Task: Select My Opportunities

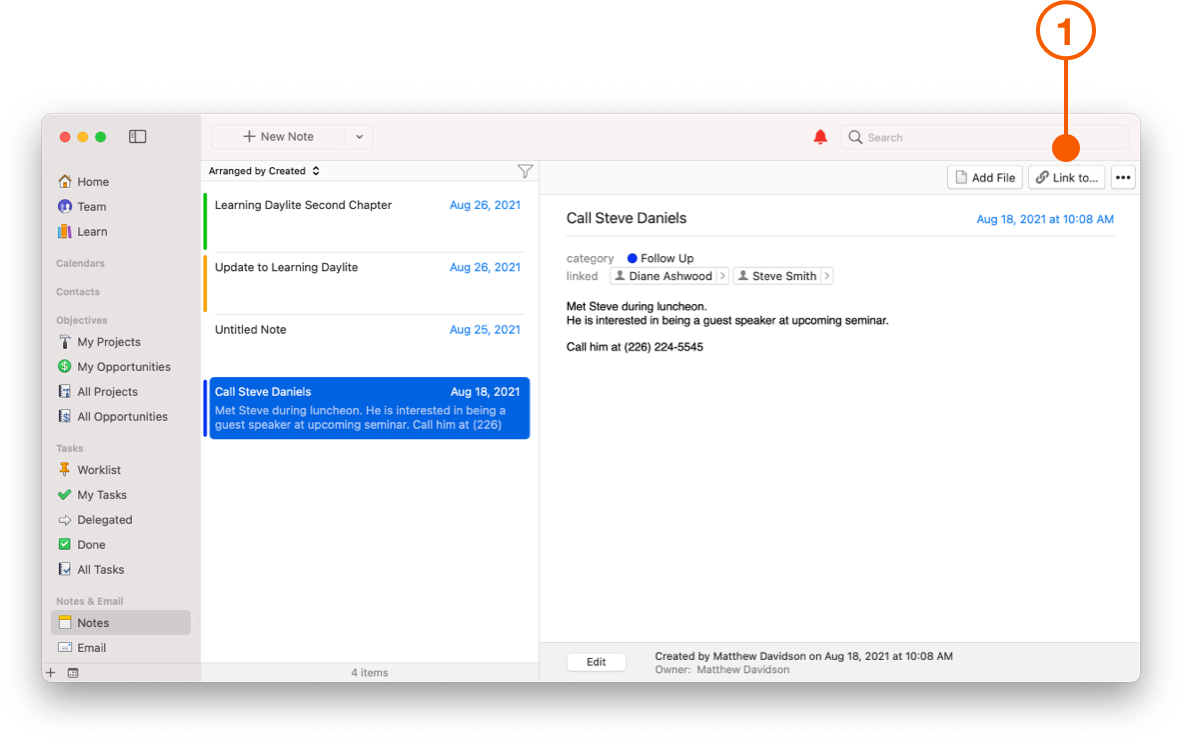Action: click(112, 366)
